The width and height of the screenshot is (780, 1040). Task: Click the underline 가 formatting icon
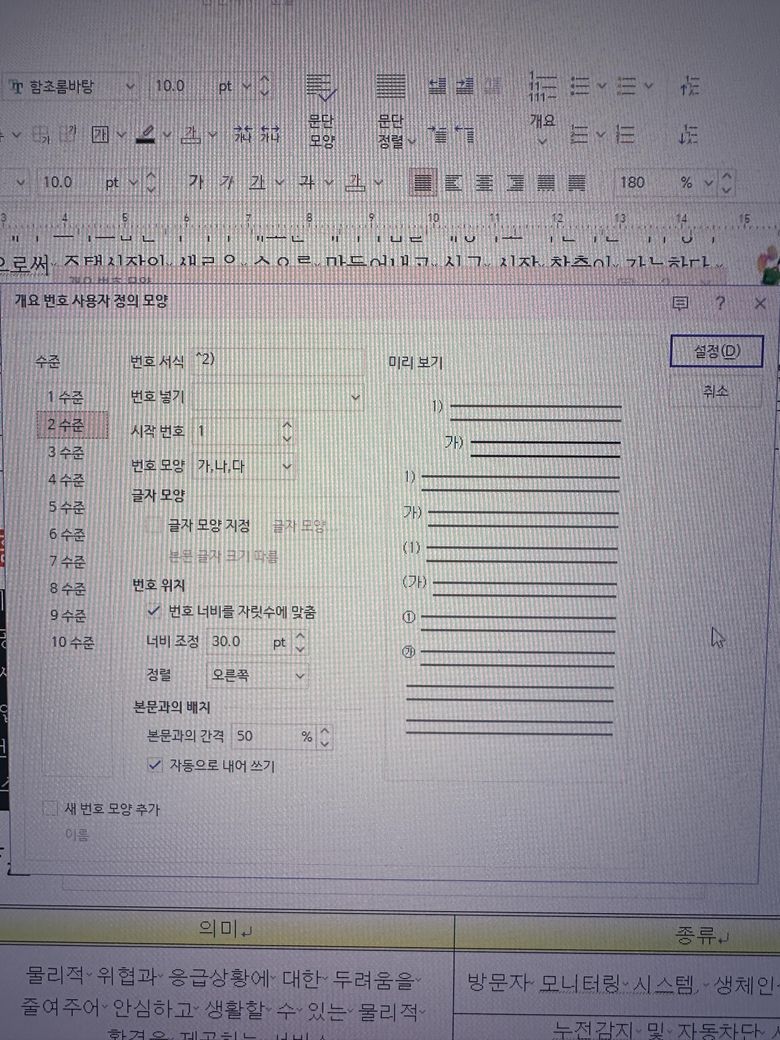[x=258, y=182]
